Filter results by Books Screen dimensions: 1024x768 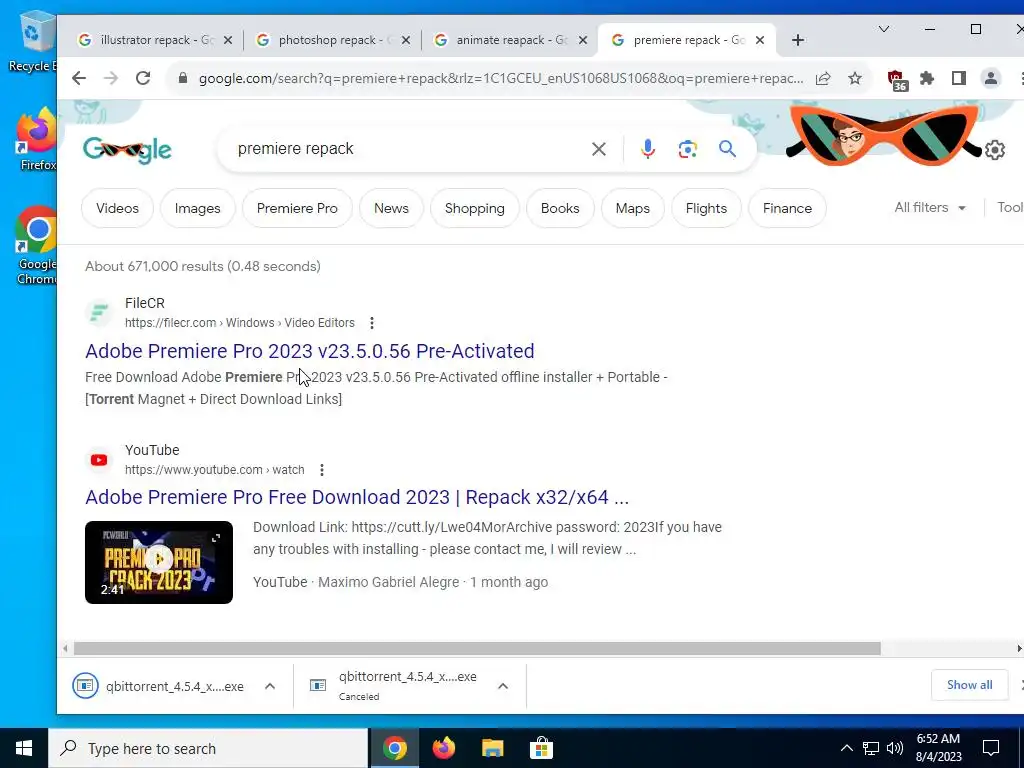tap(560, 208)
